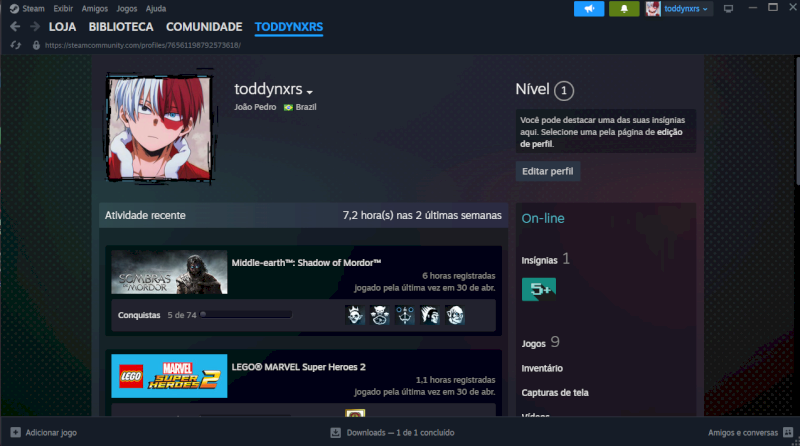Click the LEGO Marvel achievement icon
The image size is (800, 446).
[x=355, y=412]
